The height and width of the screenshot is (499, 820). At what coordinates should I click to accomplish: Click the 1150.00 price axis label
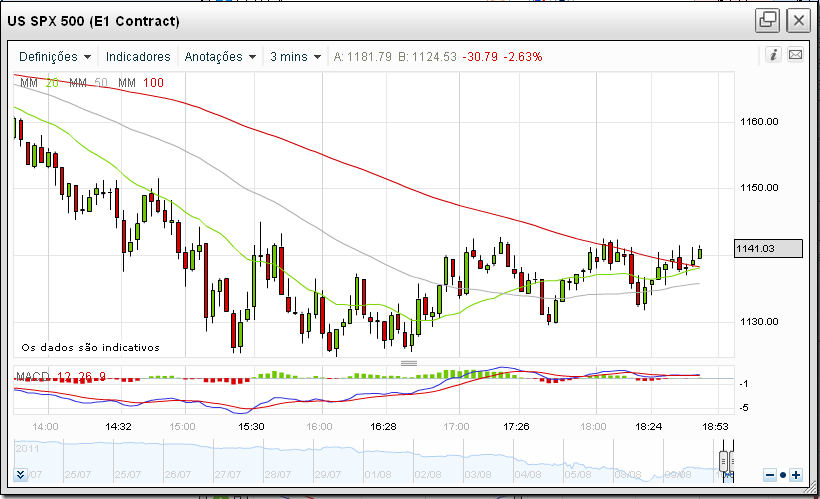point(759,188)
